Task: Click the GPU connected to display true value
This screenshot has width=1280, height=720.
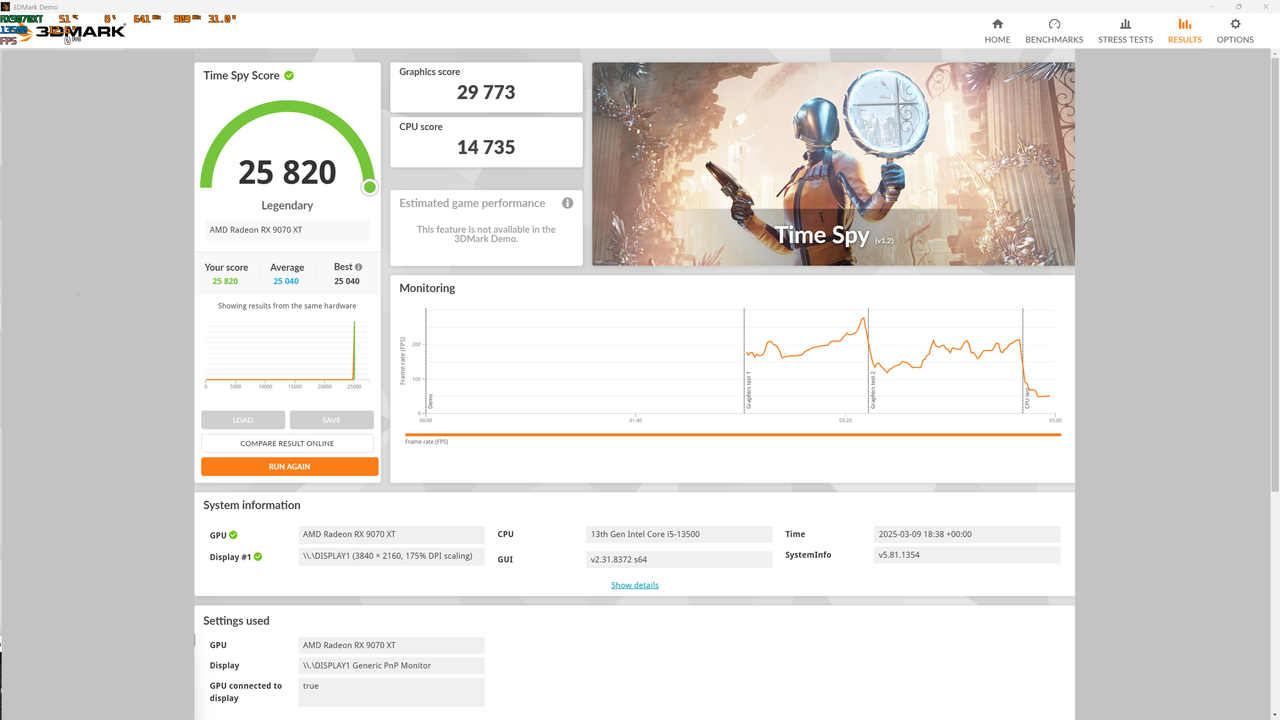Action: click(392, 692)
